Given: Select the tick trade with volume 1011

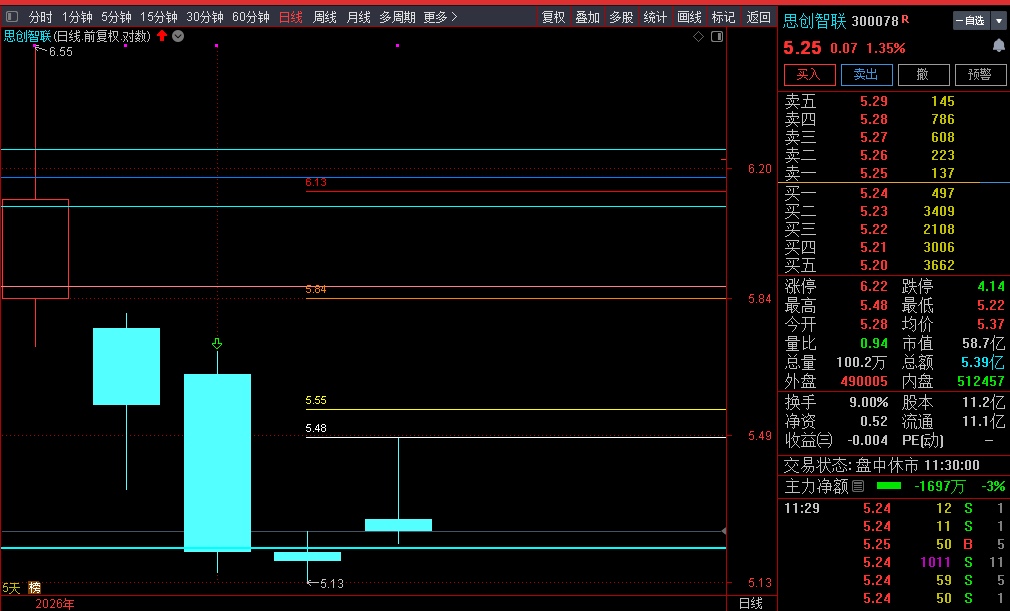Looking at the screenshot, I should click(893, 563).
